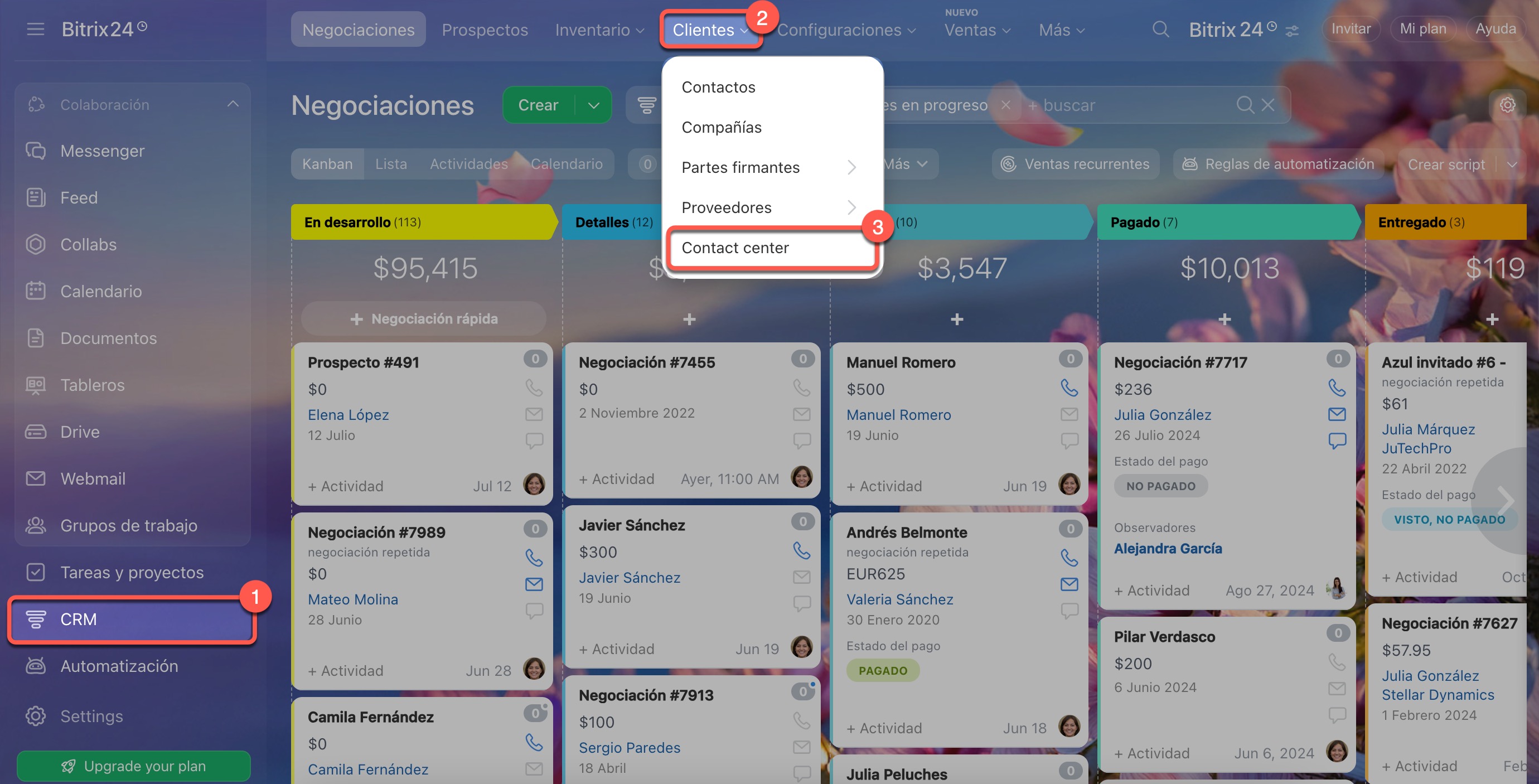Click the En desarrollo stage header
Viewport: 1539px width, 784px height.
point(423,222)
